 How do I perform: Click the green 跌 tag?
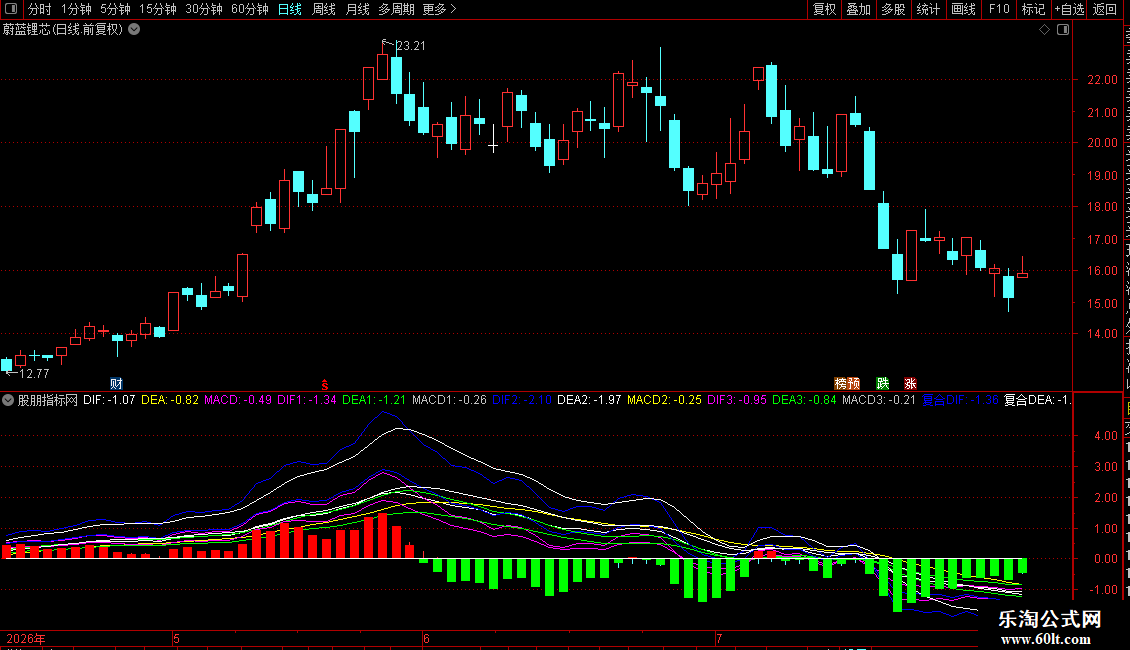pos(883,383)
